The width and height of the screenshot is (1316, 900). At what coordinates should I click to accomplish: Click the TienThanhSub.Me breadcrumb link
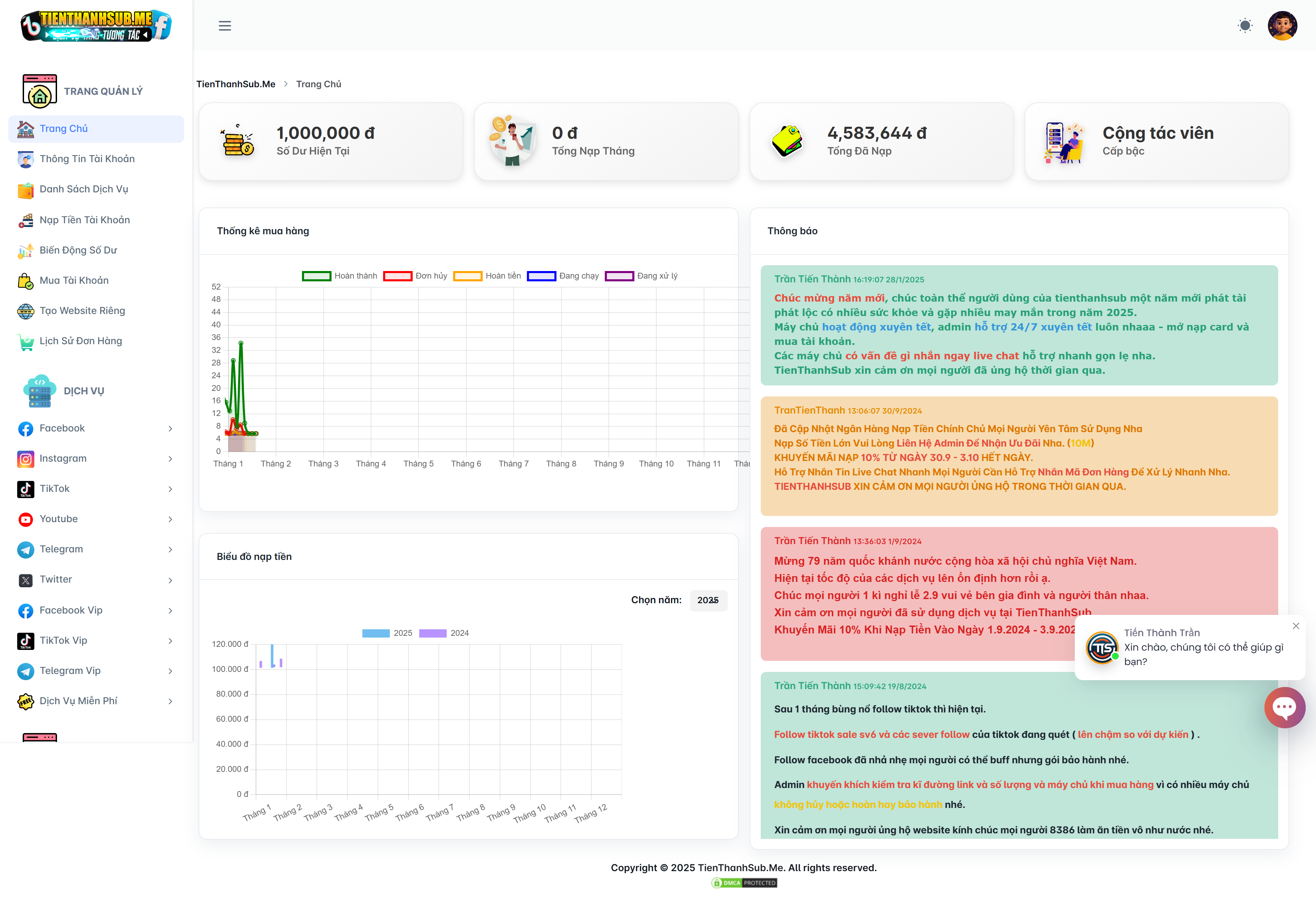pyautogui.click(x=236, y=84)
